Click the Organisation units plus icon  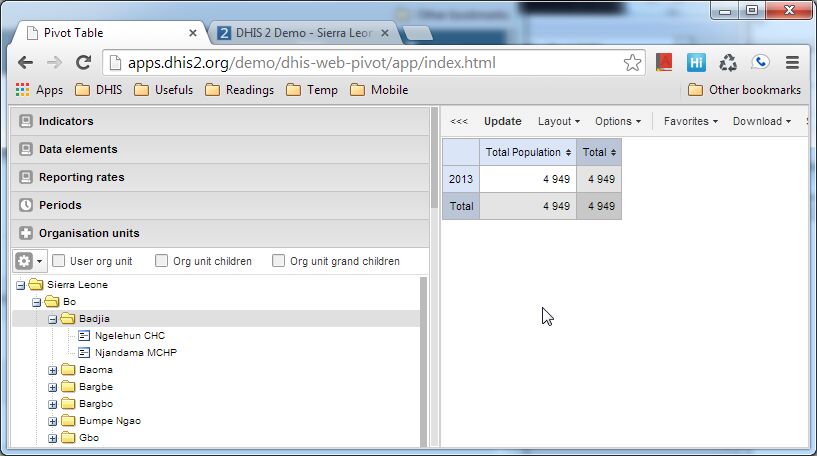pos(26,233)
